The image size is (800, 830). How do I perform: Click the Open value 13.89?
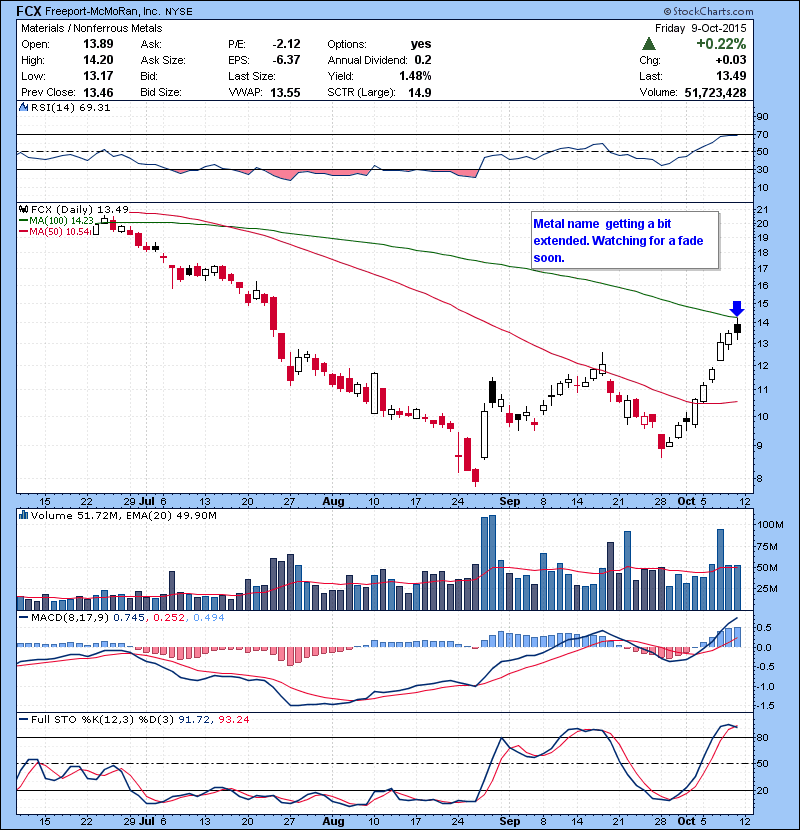click(98, 44)
